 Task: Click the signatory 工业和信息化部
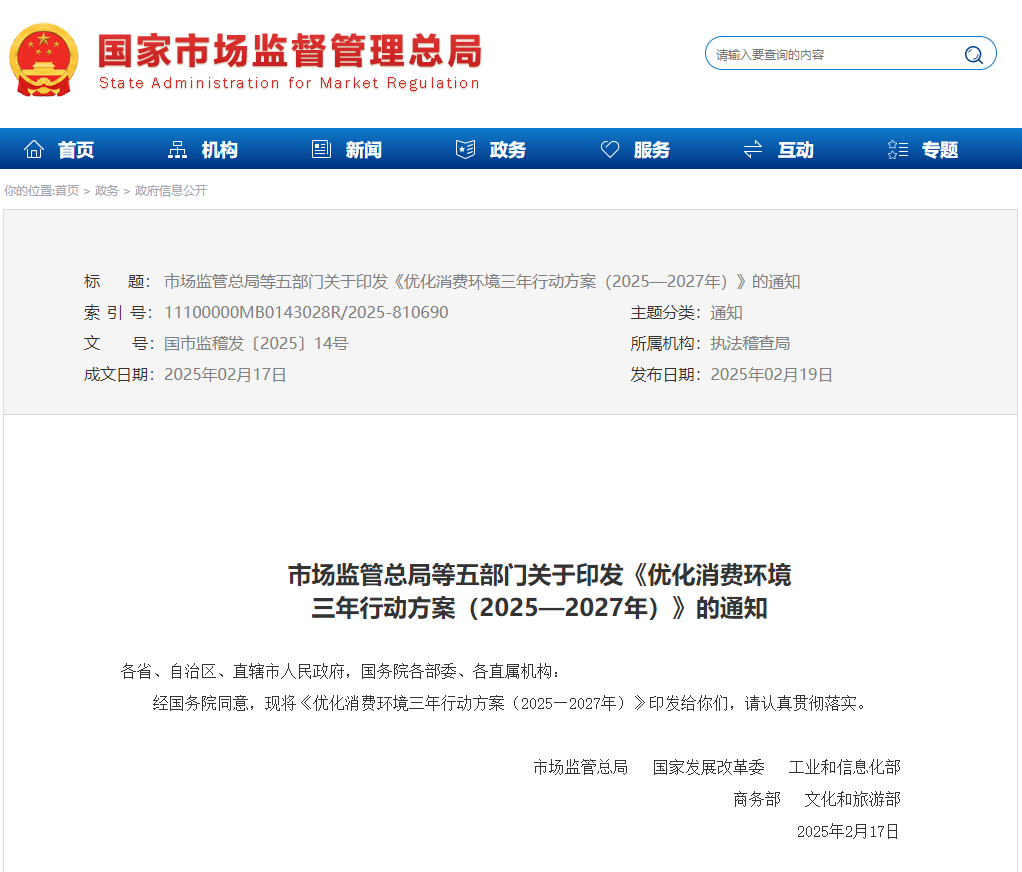click(x=845, y=767)
